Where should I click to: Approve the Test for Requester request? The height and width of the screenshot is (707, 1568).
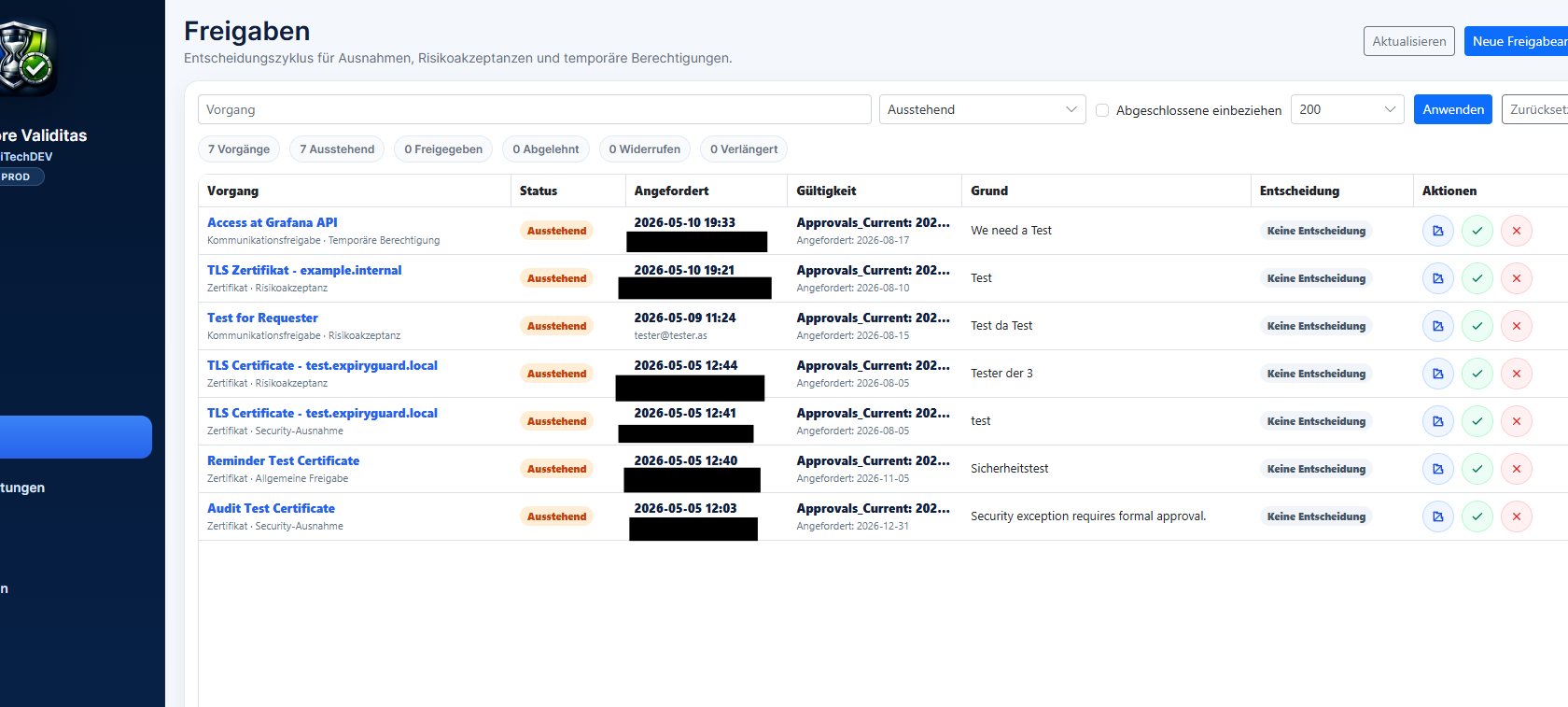(1477, 326)
